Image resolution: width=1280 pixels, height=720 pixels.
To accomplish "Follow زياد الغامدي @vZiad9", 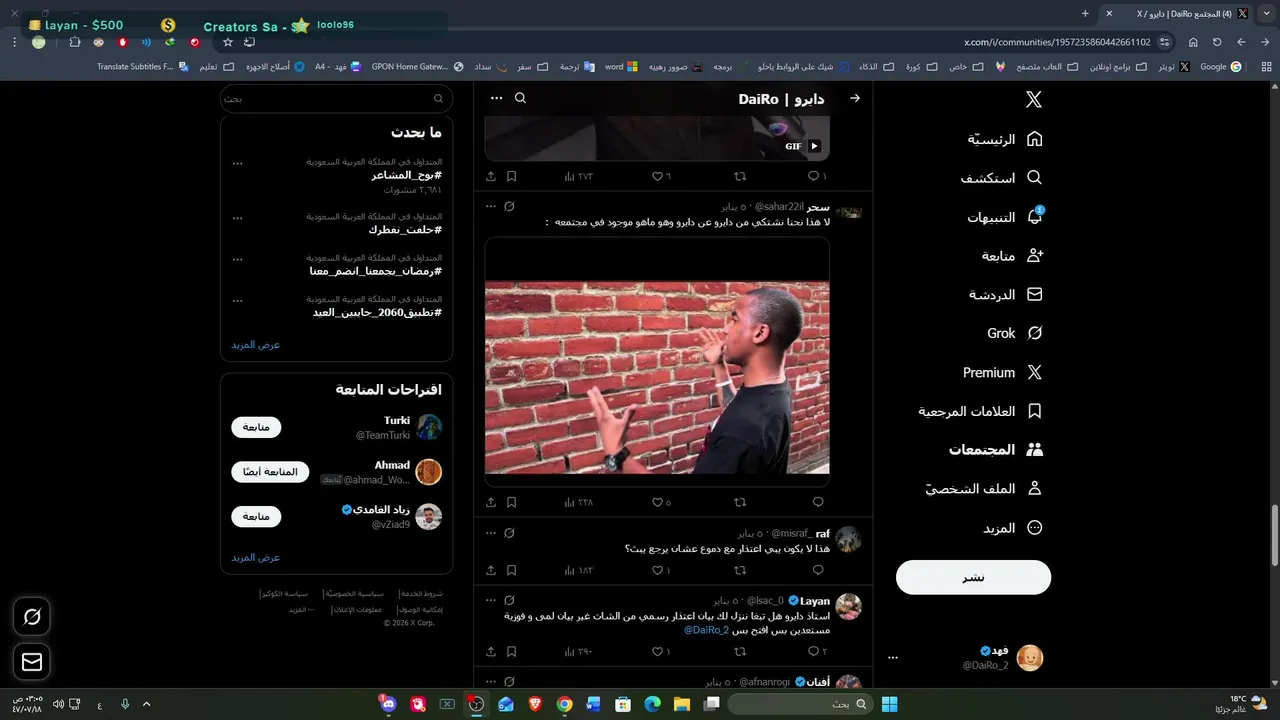I will pyautogui.click(x=256, y=517).
